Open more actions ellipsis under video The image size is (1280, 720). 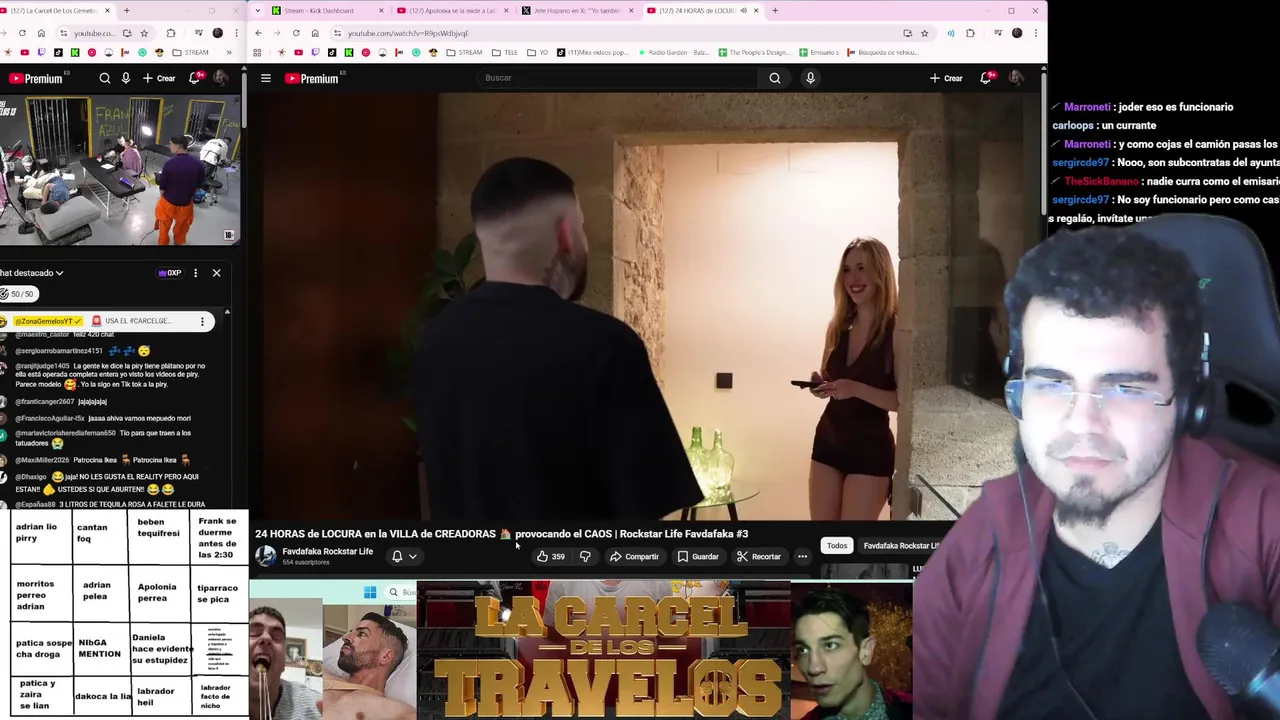[802, 556]
